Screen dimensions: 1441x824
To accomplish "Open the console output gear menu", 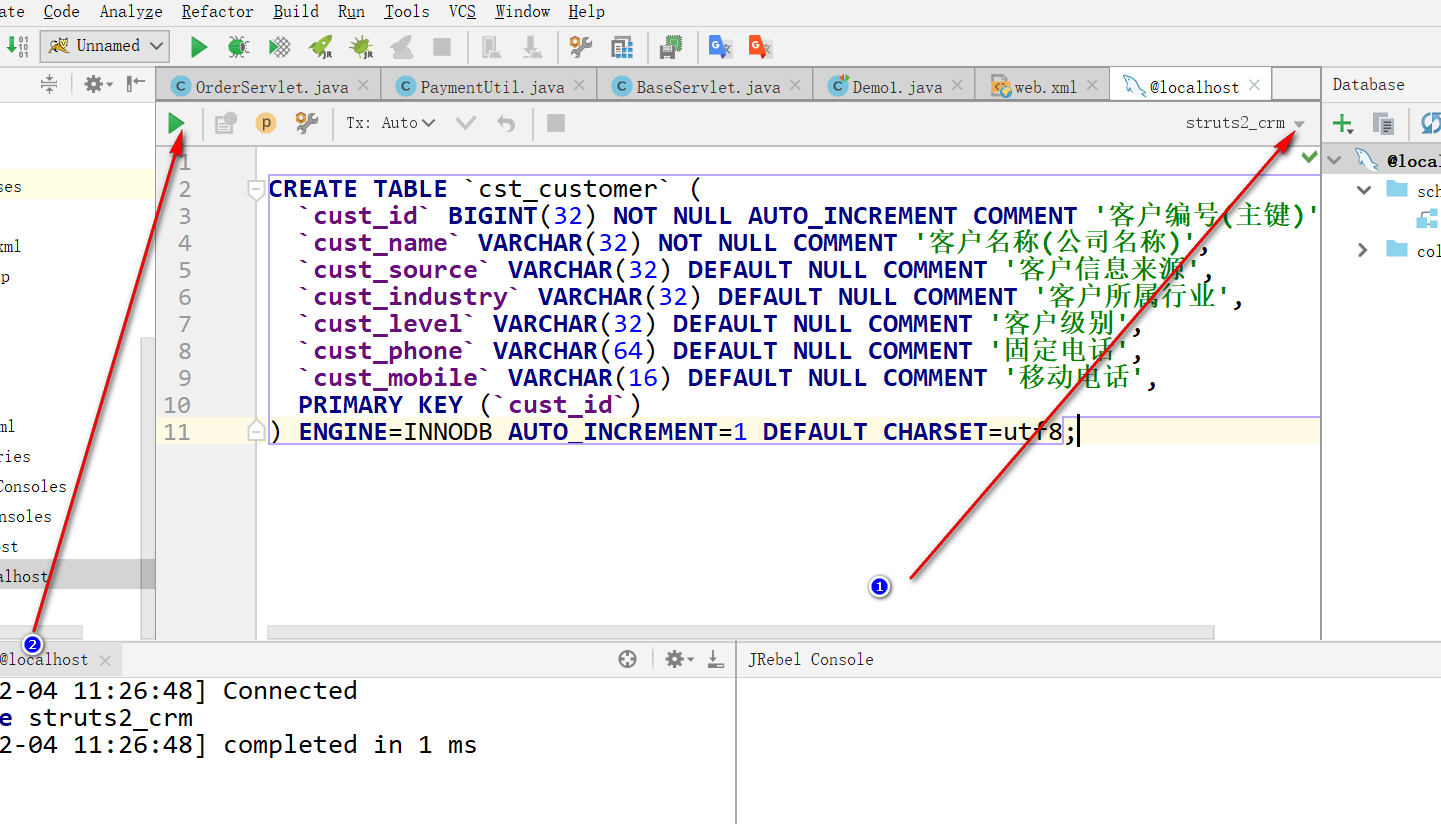I will click(675, 659).
